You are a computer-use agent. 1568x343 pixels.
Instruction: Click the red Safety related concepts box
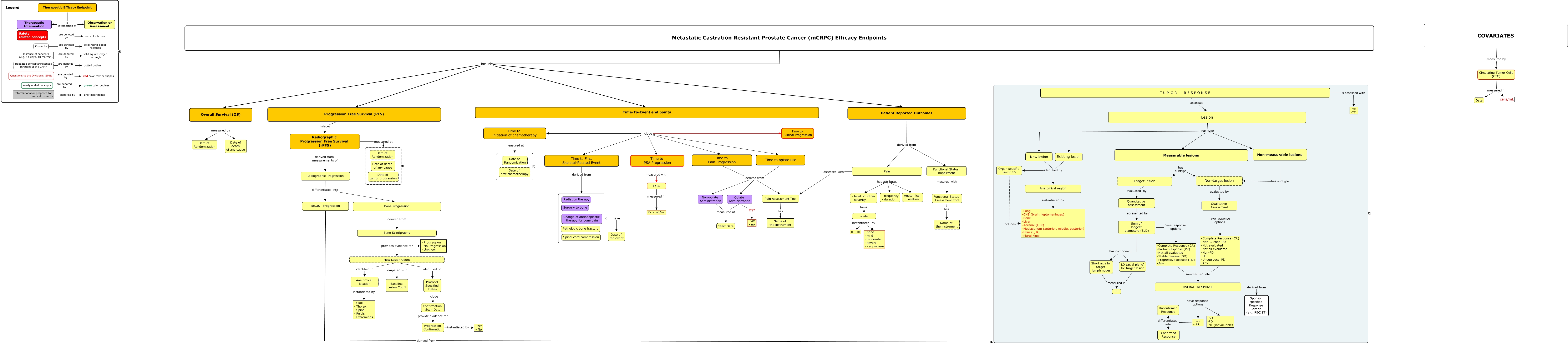click(32, 36)
